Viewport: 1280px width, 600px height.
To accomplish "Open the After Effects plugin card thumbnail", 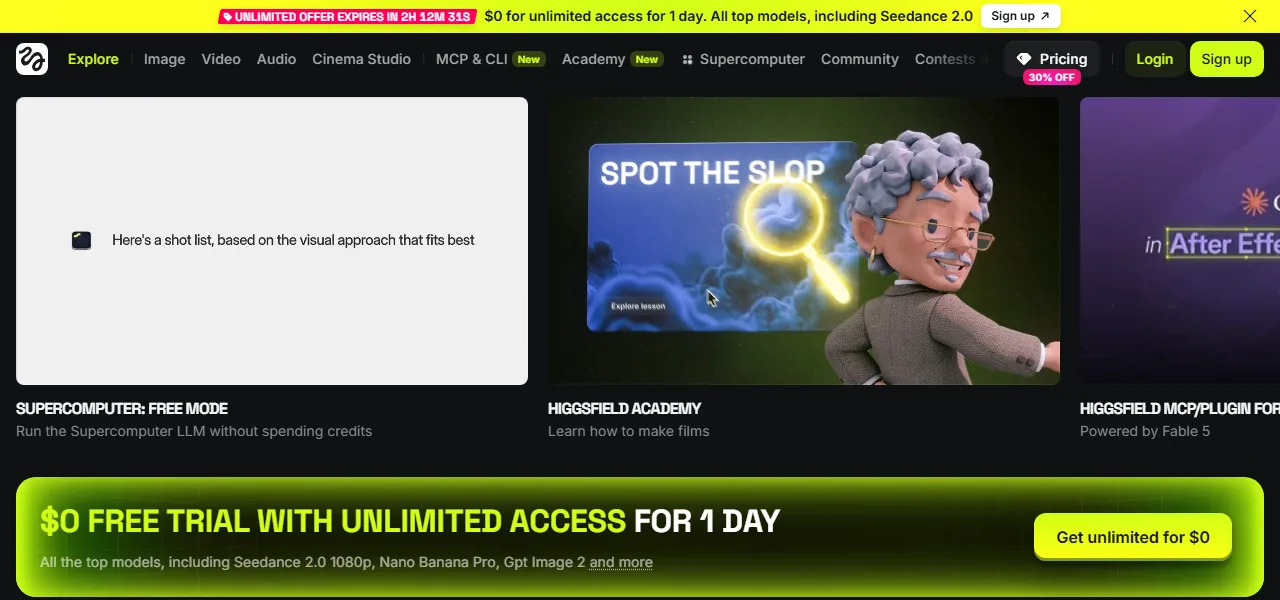I will pyautogui.click(x=1180, y=241).
